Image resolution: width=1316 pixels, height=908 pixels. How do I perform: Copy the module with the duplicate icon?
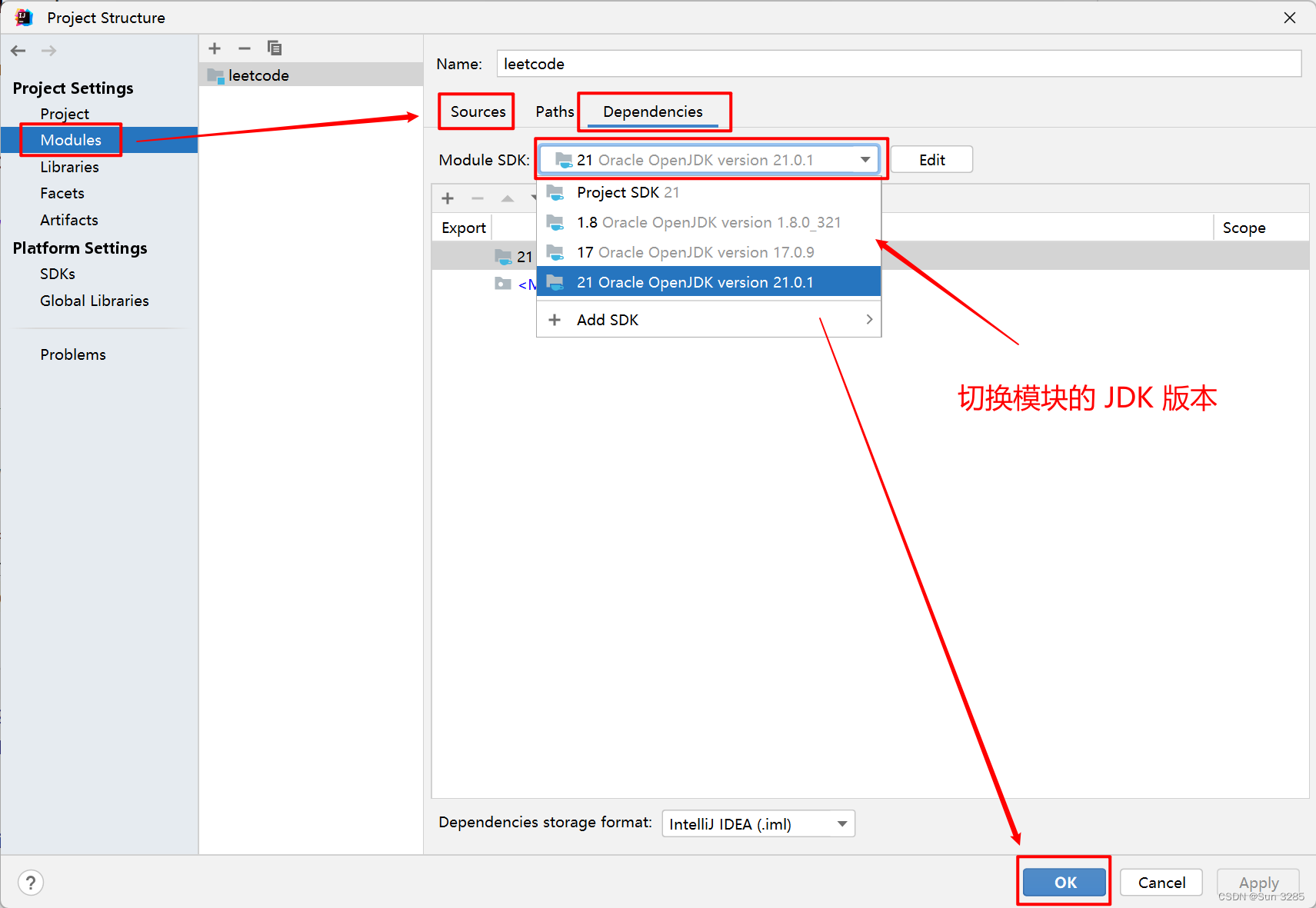point(274,48)
